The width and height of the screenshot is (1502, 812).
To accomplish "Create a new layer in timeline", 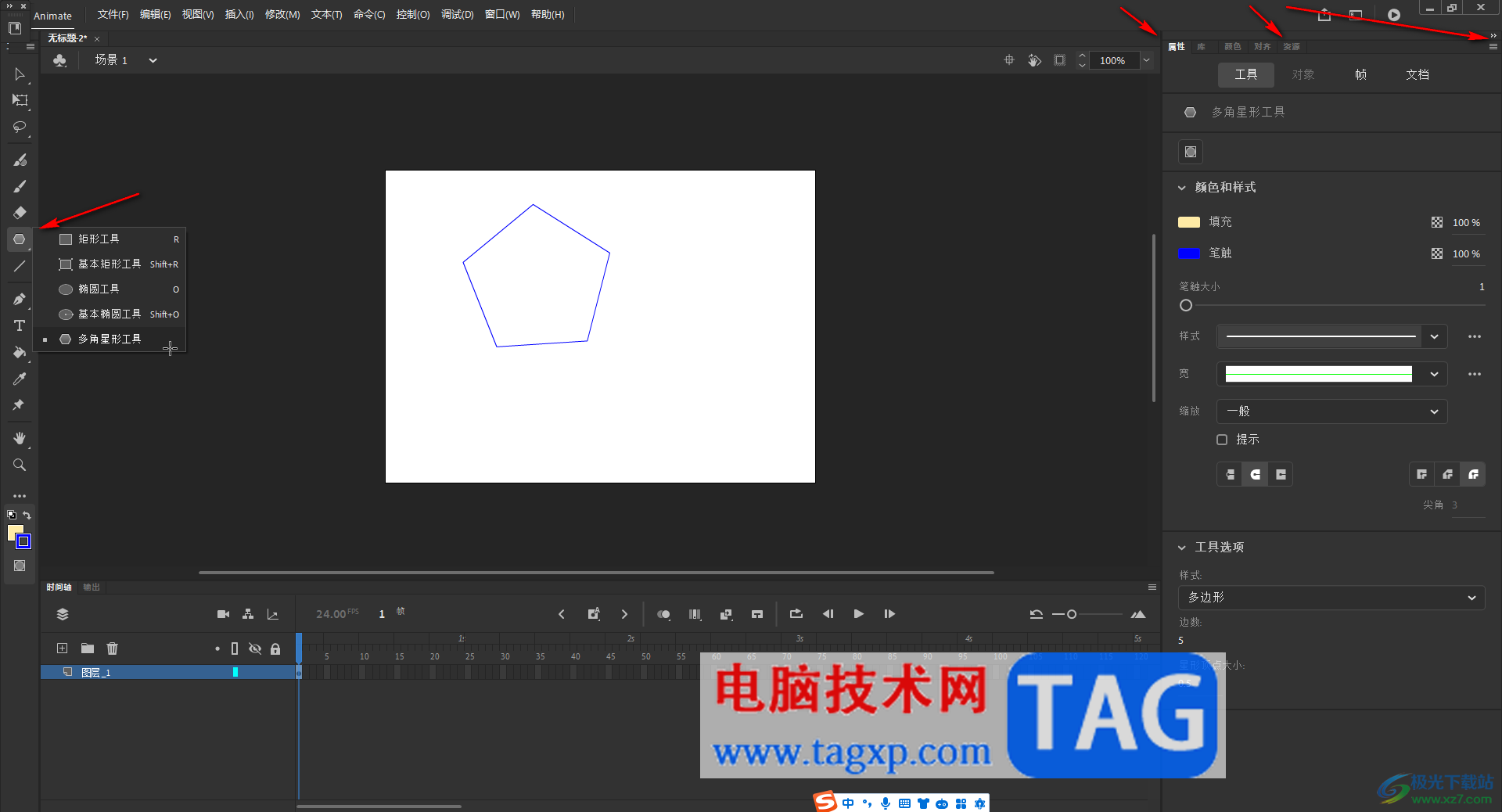I will click(x=63, y=649).
